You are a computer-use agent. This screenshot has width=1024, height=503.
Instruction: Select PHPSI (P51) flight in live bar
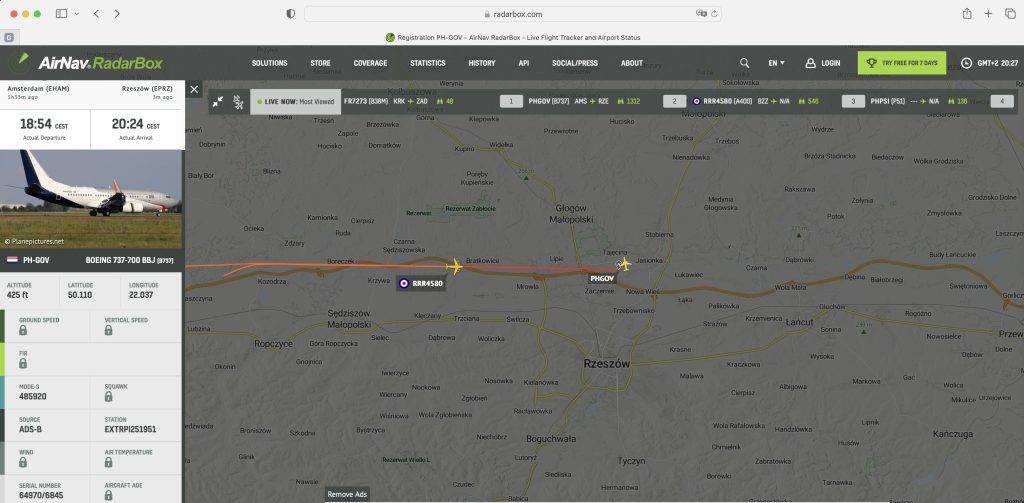[920, 101]
